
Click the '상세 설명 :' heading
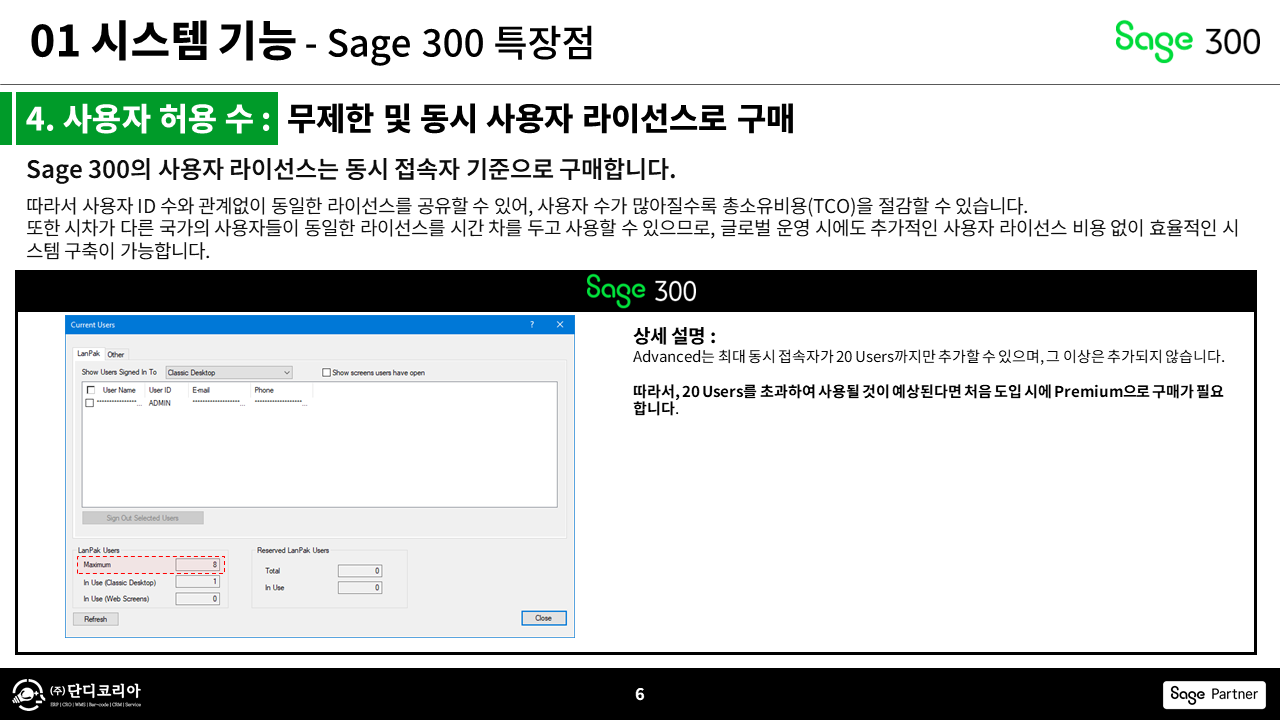(674, 336)
